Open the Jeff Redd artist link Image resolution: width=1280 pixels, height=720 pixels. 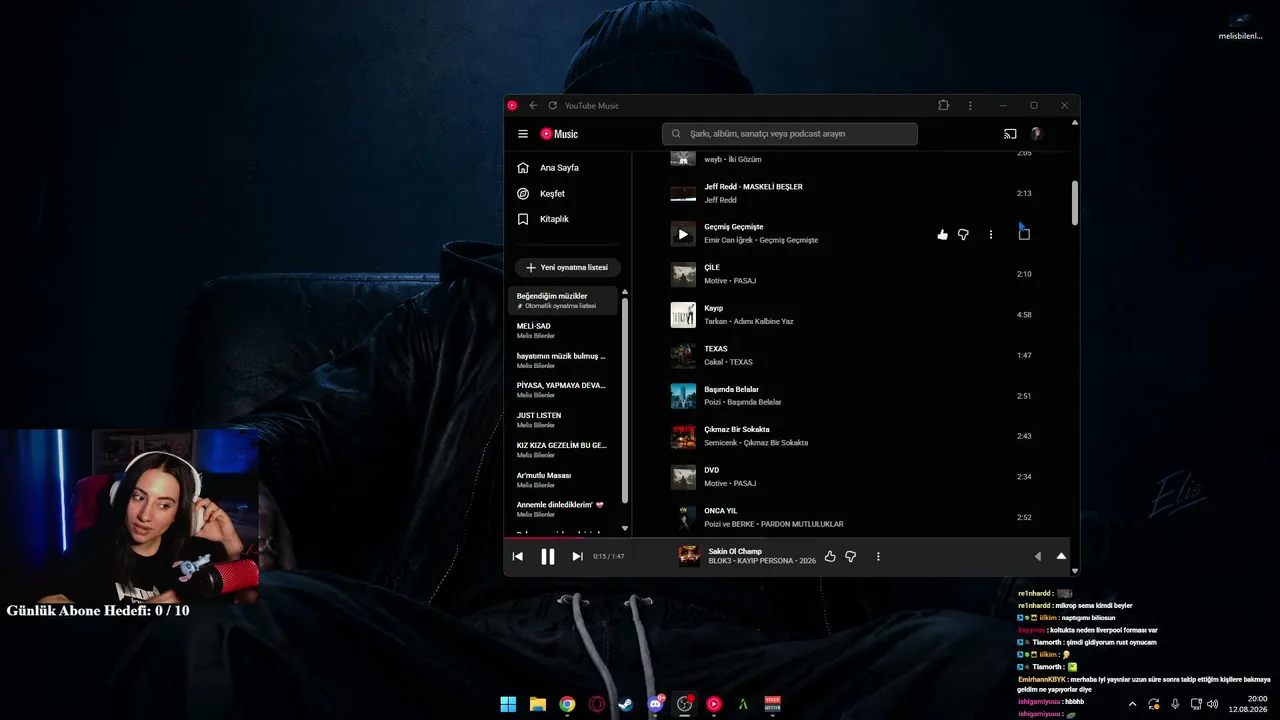(720, 200)
